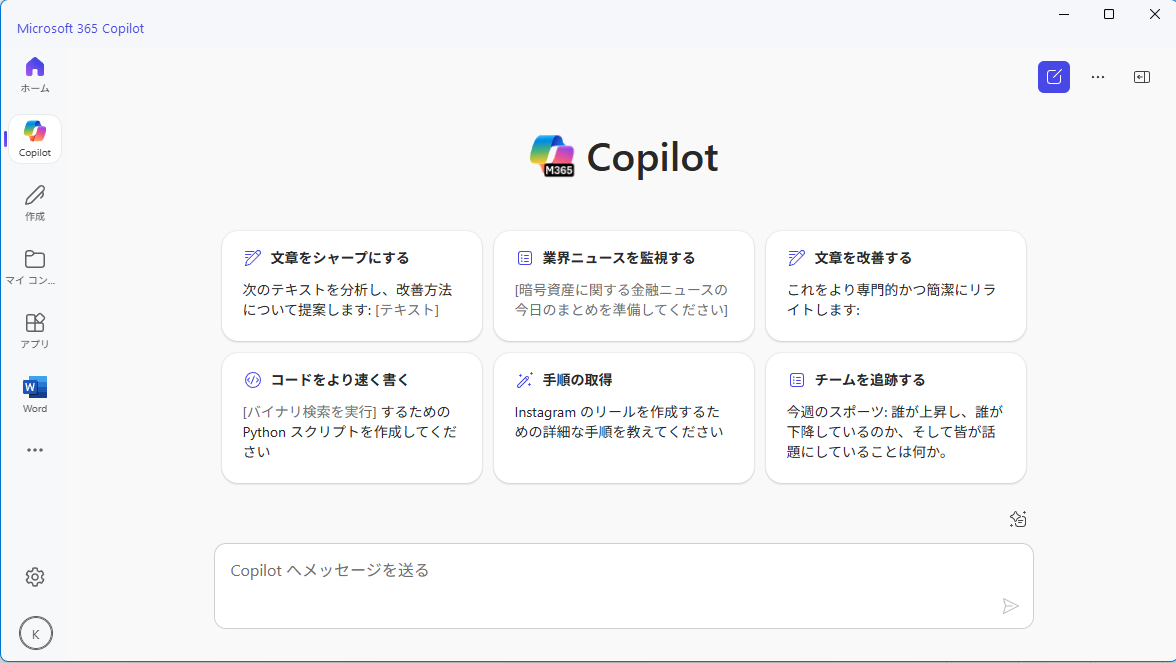1176x663 pixels.
Task: Click text これをより専門的かつ簡潔にリラ
Action: click(x=892, y=290)
